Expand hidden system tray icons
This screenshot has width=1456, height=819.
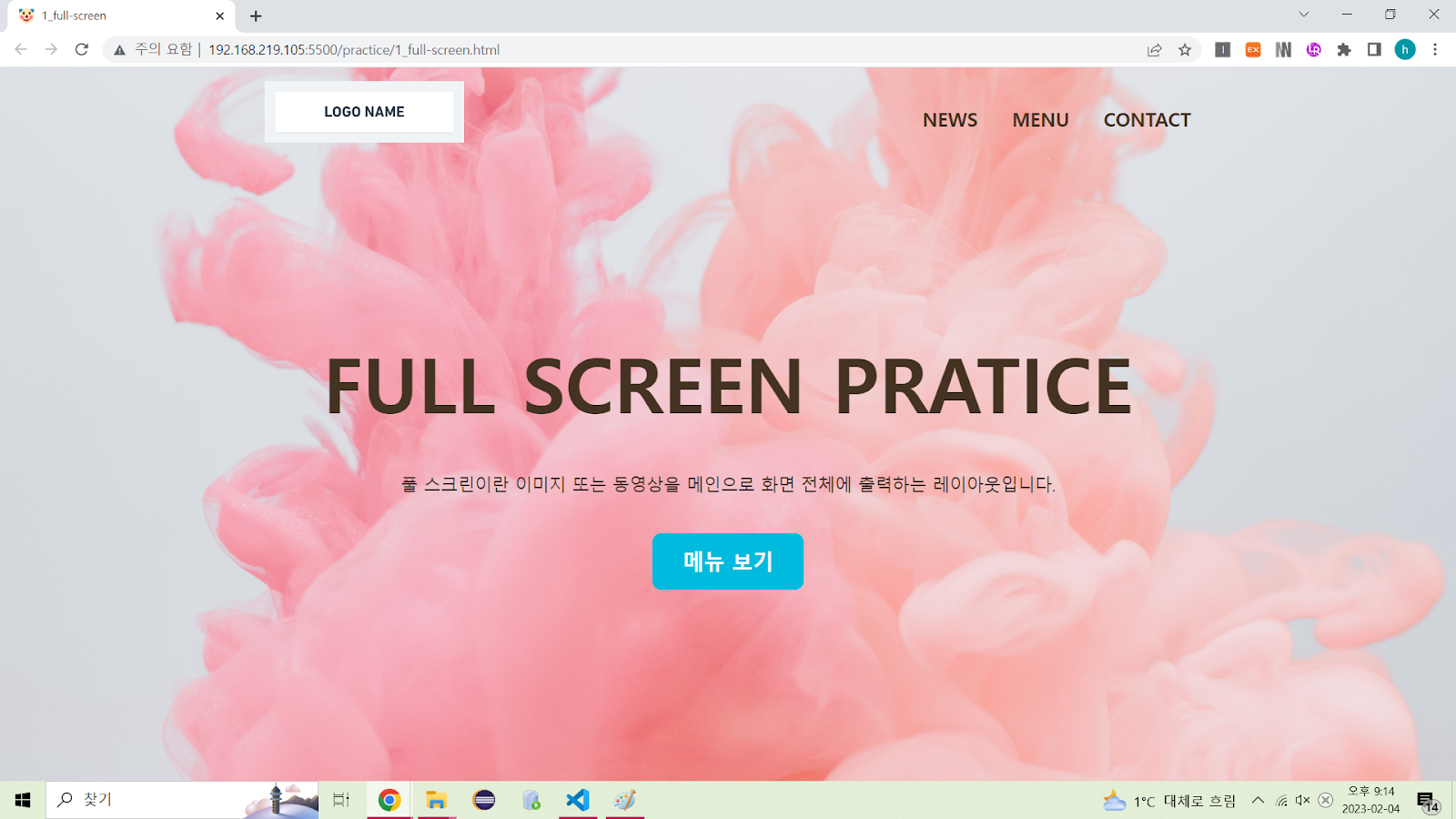1258,800
